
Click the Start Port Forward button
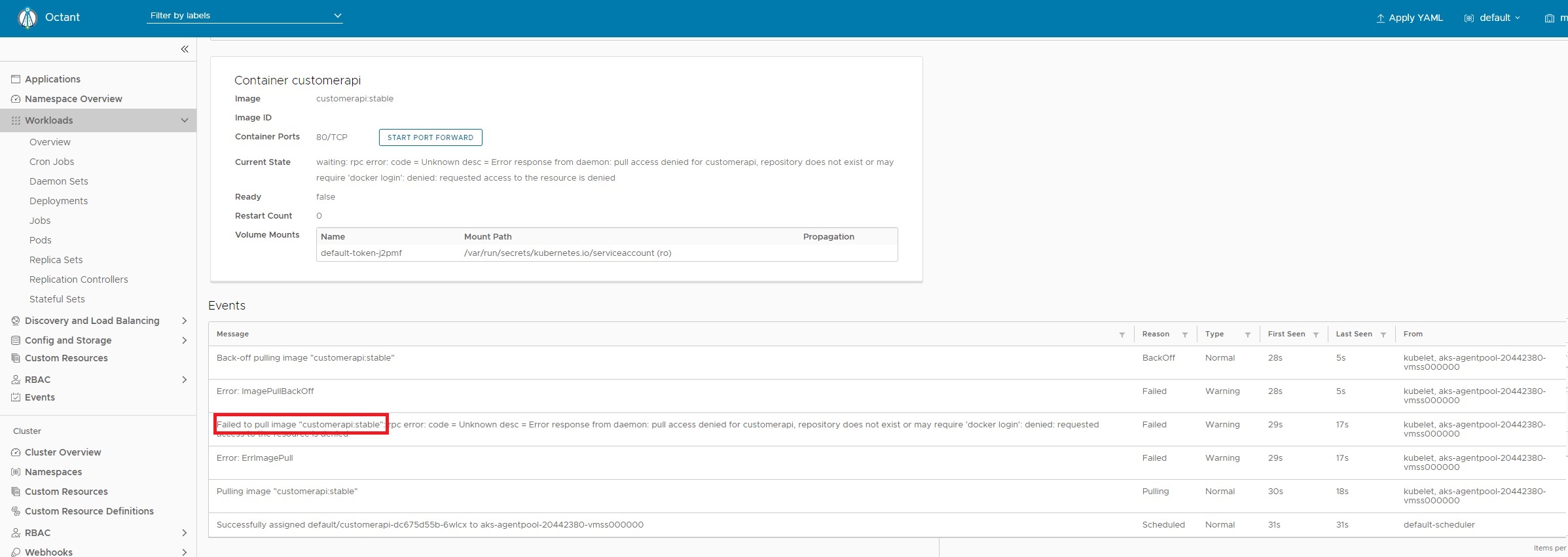click(430, 137)
